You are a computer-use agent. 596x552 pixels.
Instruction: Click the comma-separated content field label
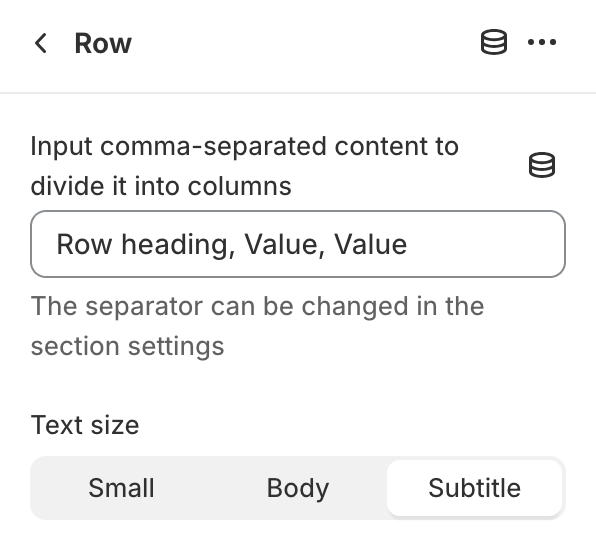(244, 166)
